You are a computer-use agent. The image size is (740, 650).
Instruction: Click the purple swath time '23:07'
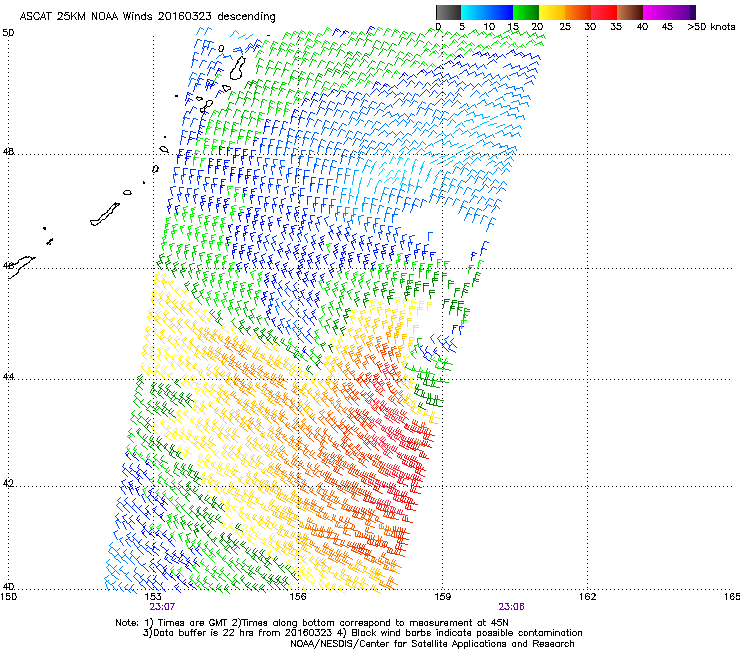pos(162,607)
